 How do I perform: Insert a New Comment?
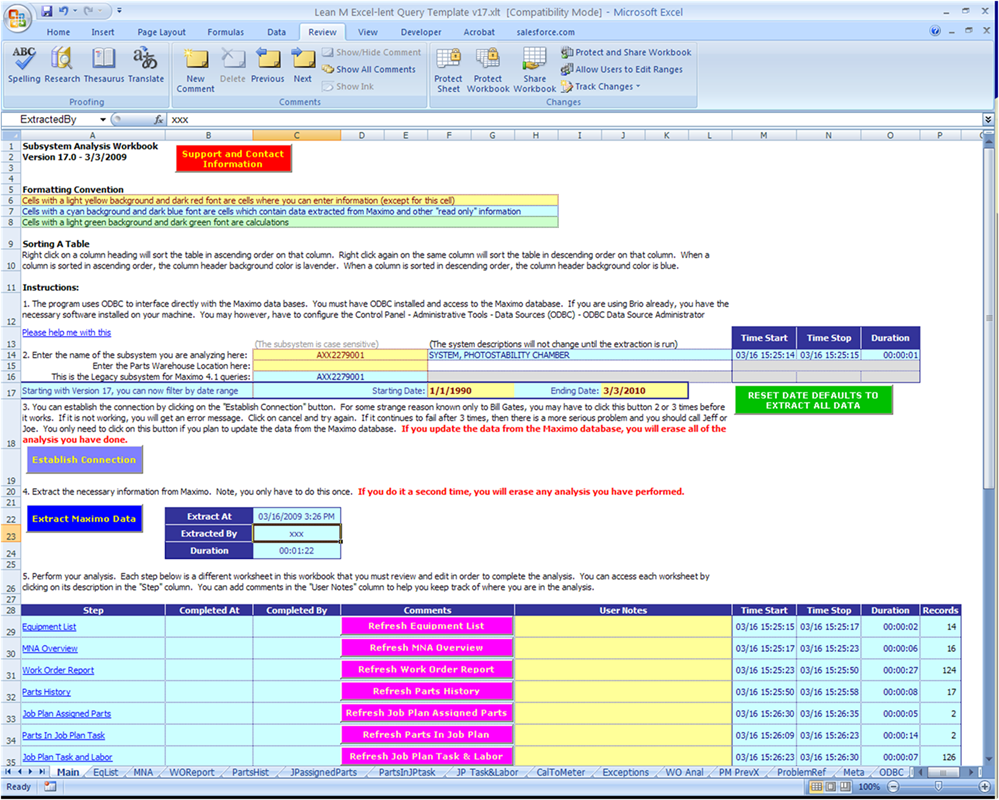tap(196, 70)
